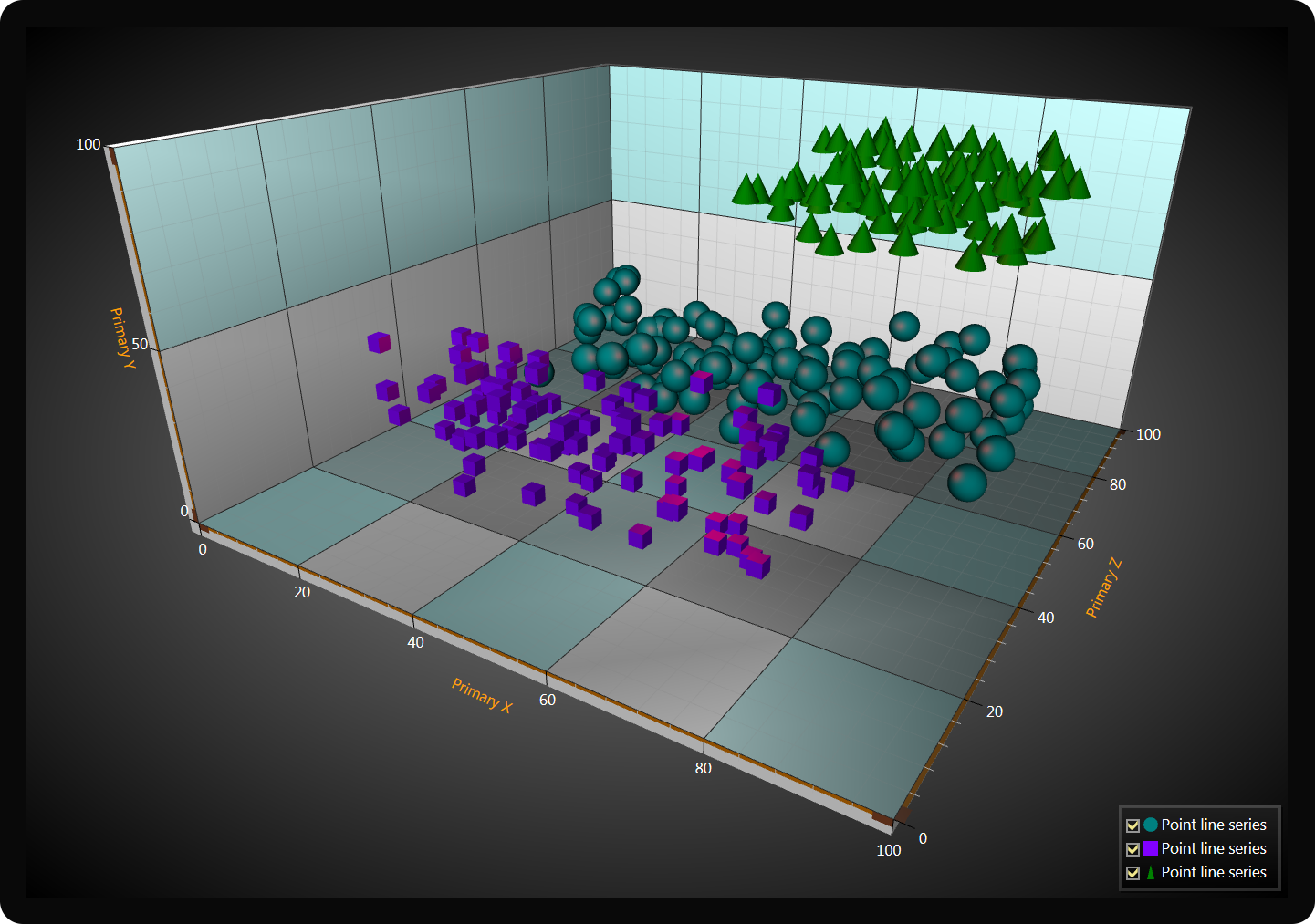Click the purple square icon in legend
The height and width of the screenshot is (924, 1315).
click(x=1151, y=848)
